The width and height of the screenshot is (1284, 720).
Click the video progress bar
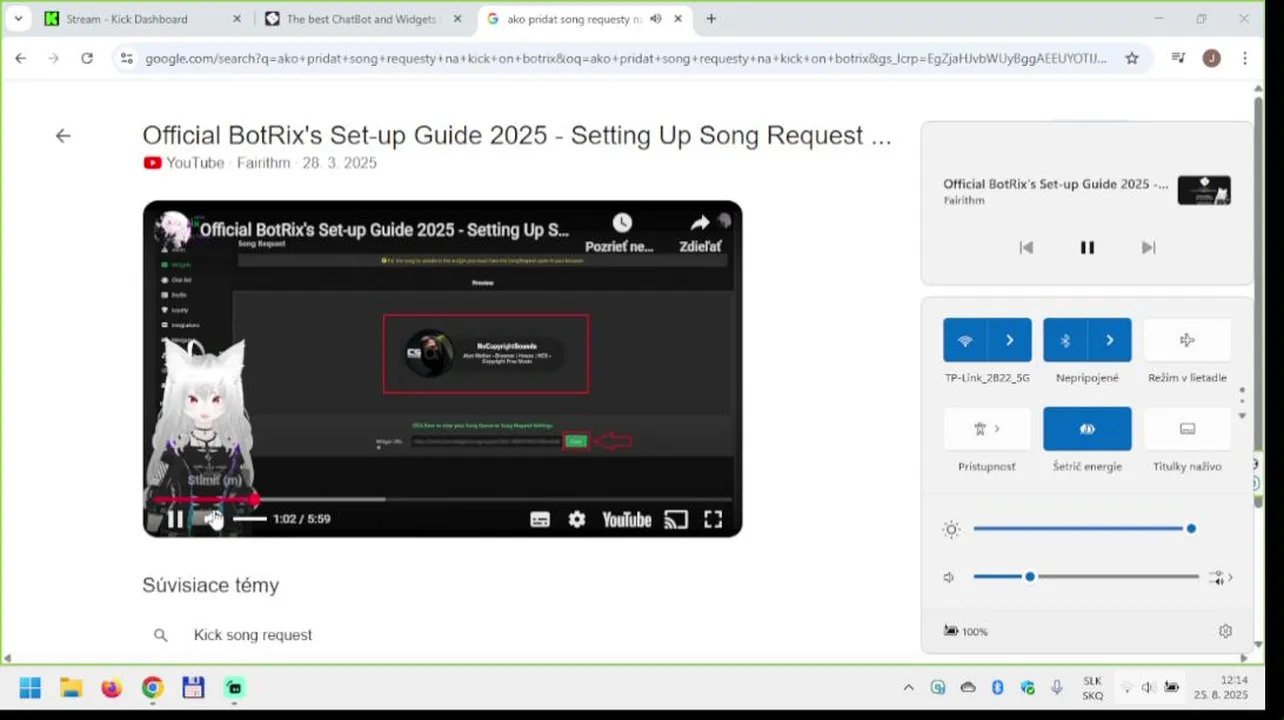point(442,498)
